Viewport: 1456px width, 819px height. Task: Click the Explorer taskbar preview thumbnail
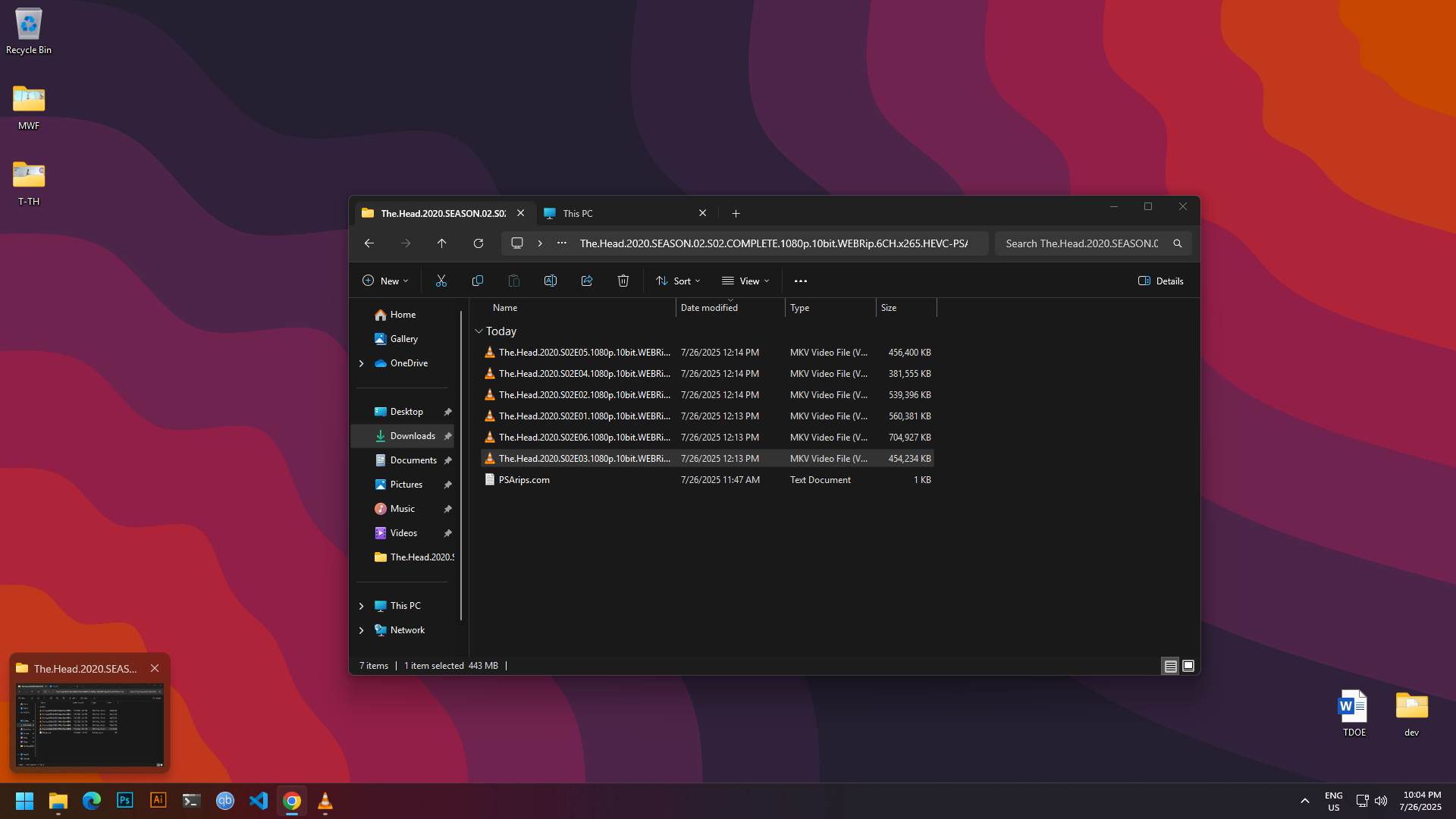coord(90,725)
